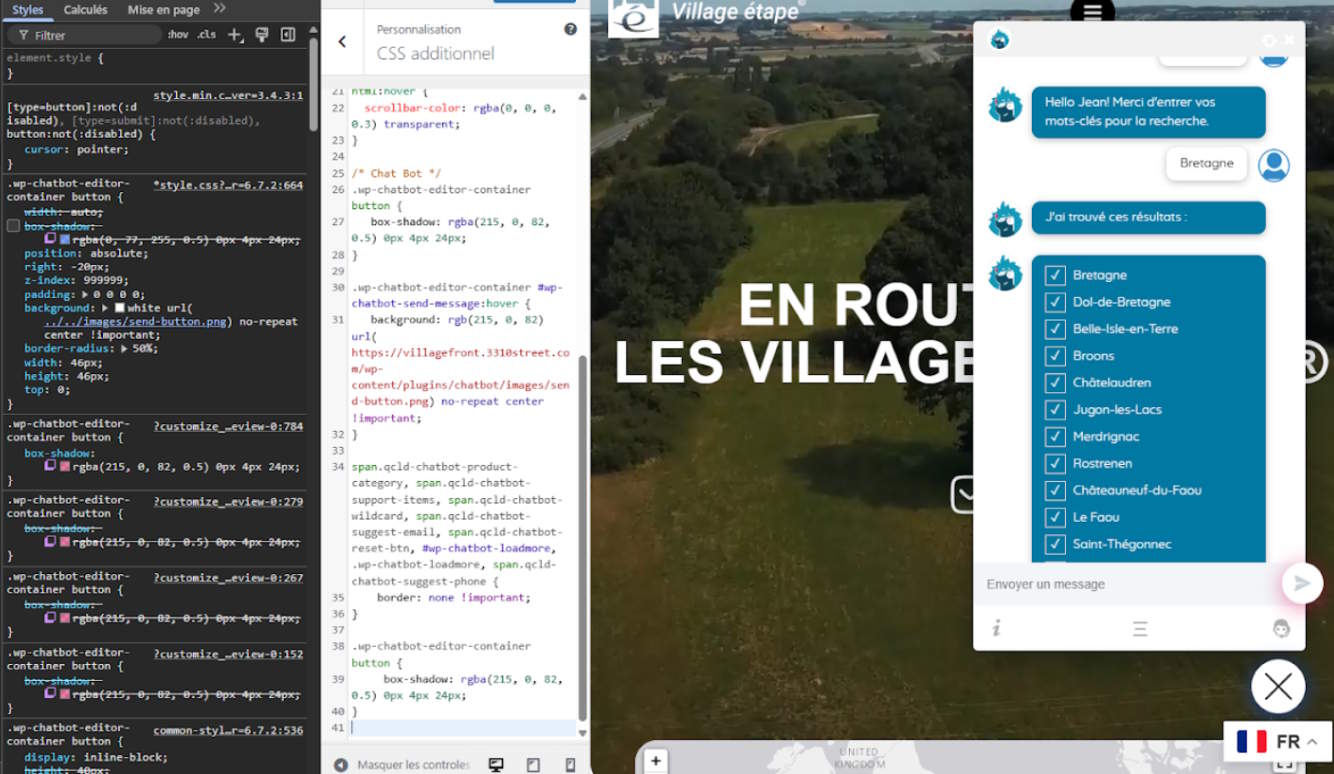1334x774 pixels.
Task: Close the chatbot with round X button
Action: 1277,686
